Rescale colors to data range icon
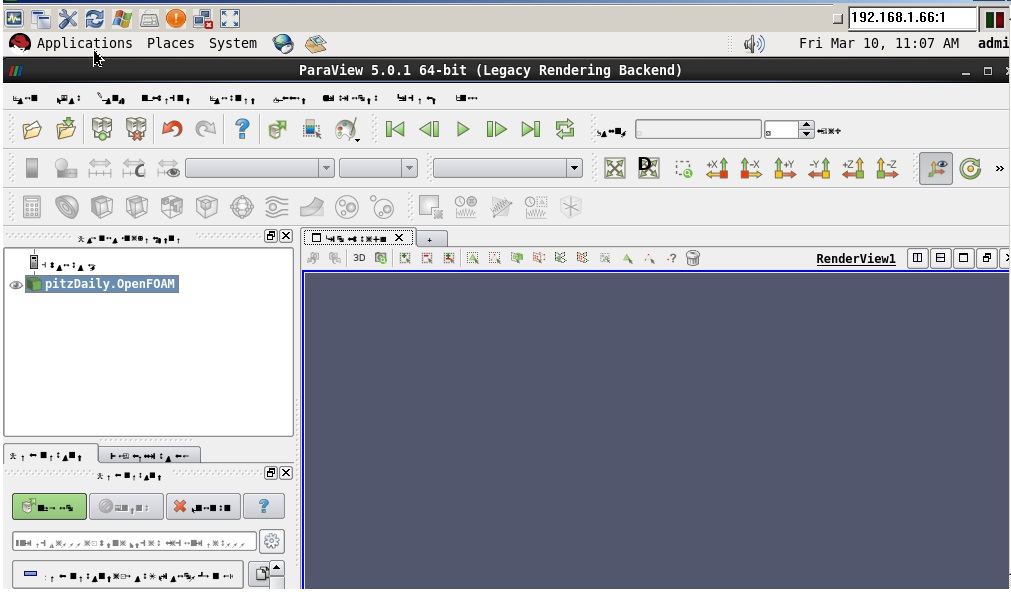 [100, 169]
